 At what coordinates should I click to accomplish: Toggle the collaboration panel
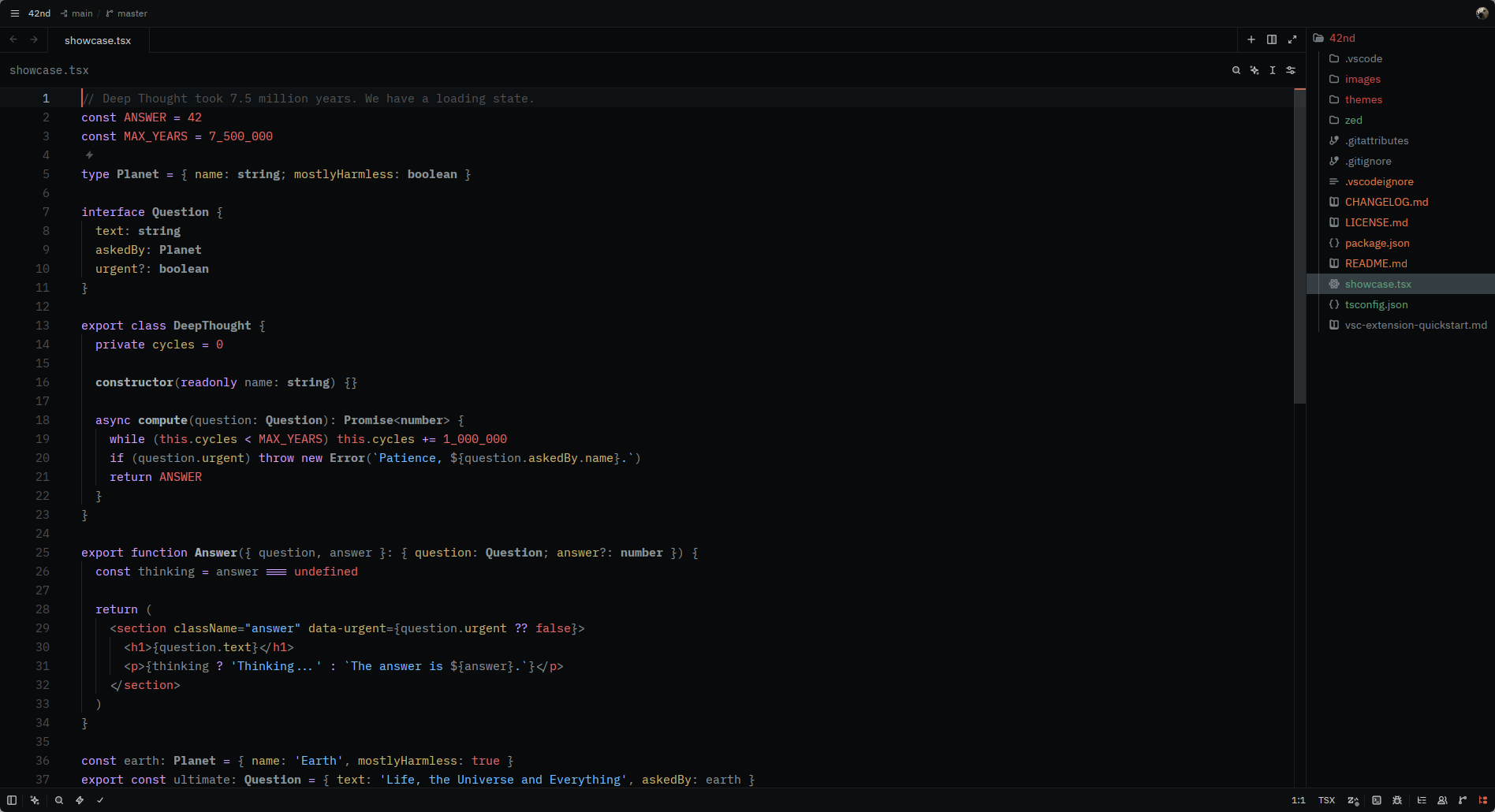click(x=1442, y=800)
